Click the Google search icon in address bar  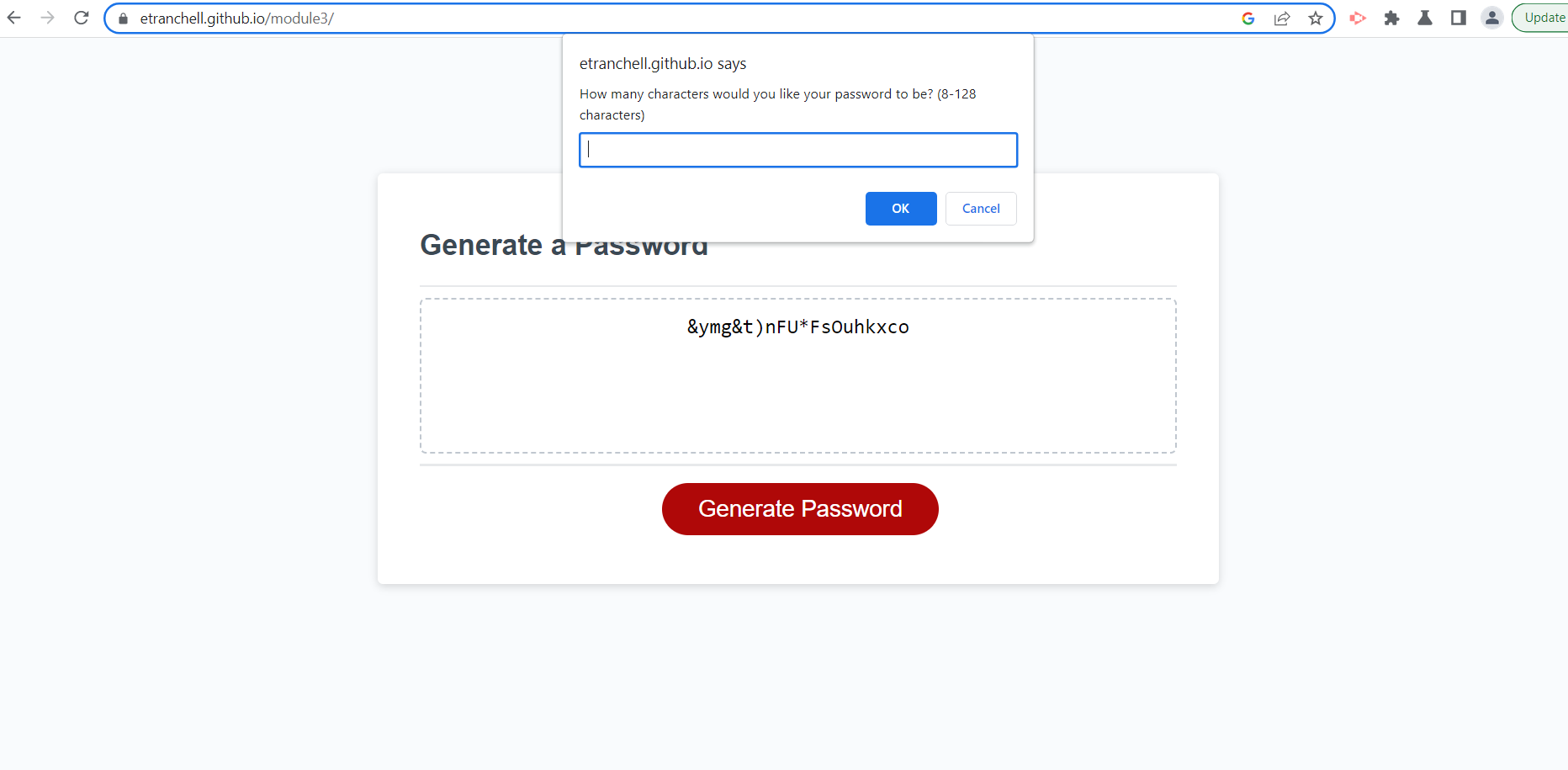pos(1248,18)
